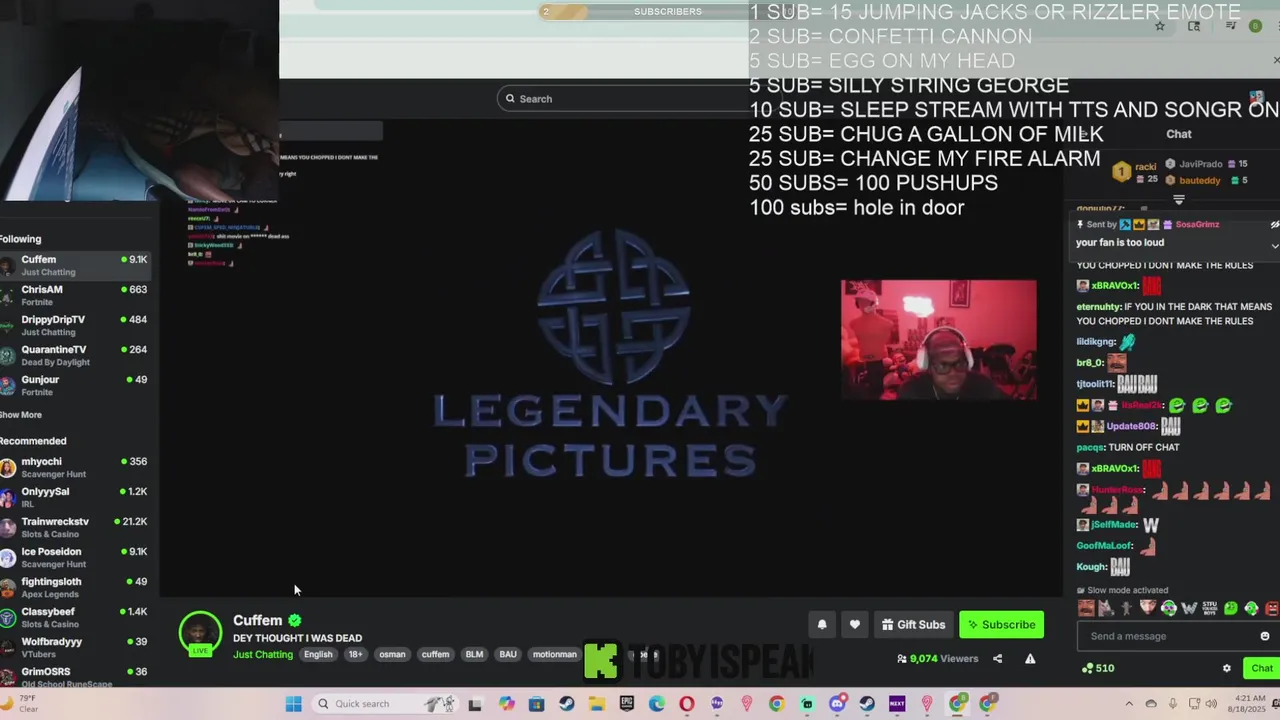The width and height of the screenshot is (1280, 720).
Task: Click bauteddy in gift leaderboard
Action: point(1200,181)
